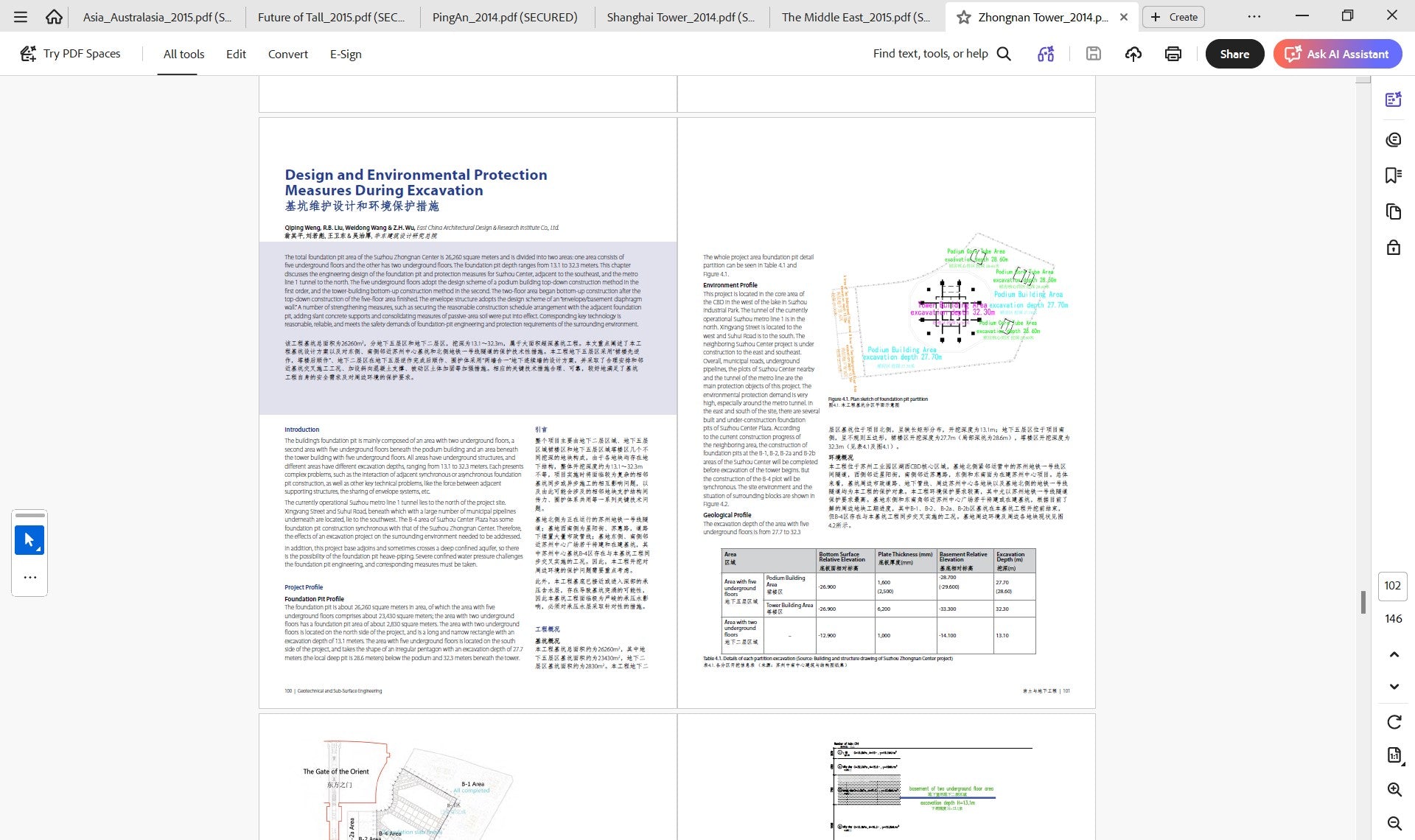Zoom out using magnifier minus icon
This screenshot has height=840, width=1415.
(x=1394, y=823)
